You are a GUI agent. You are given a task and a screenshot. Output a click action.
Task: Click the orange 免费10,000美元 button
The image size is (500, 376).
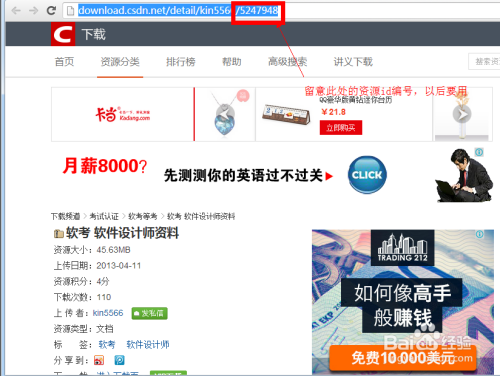403,358
